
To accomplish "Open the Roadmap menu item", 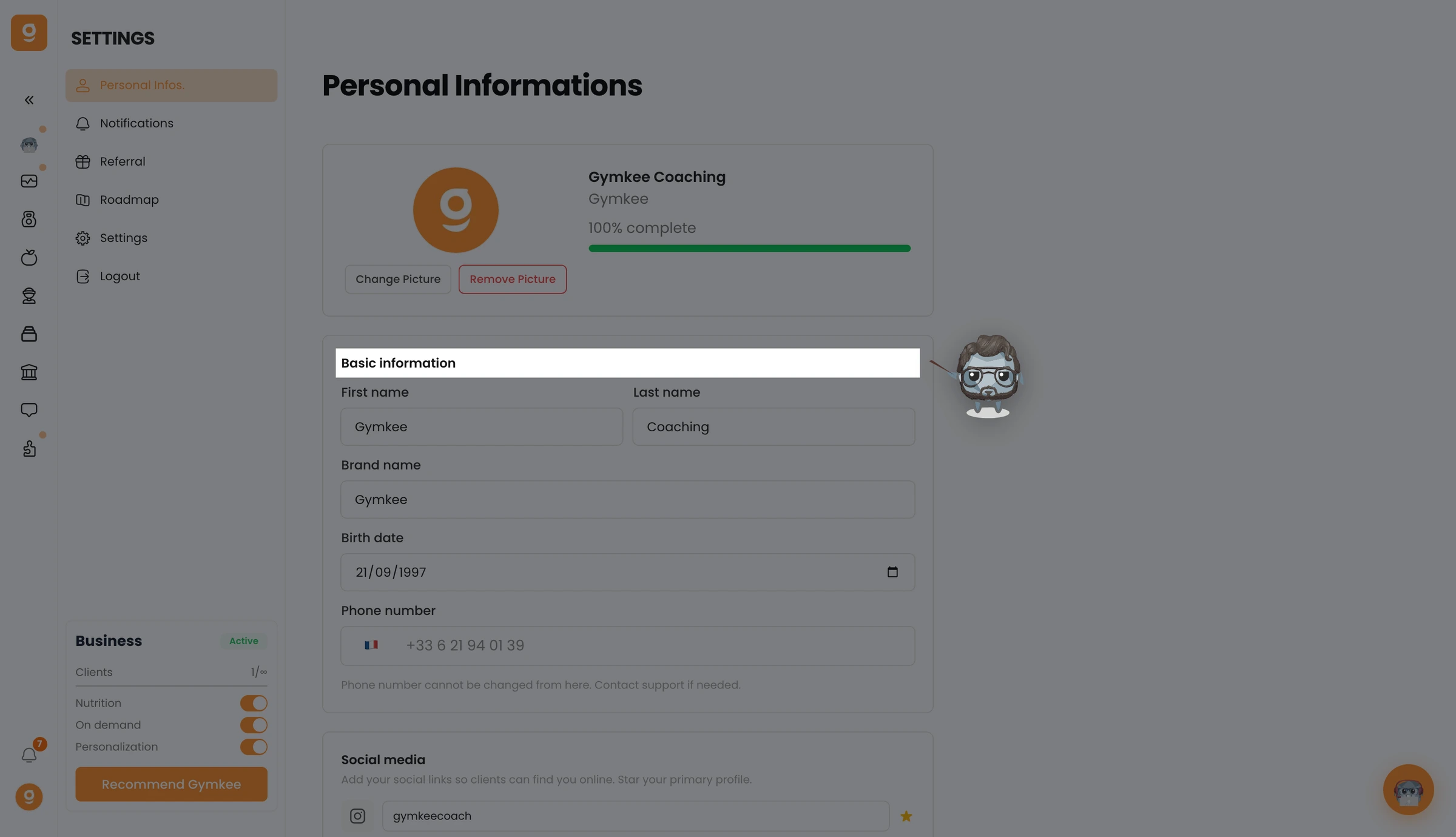I will tap(172, 200).
